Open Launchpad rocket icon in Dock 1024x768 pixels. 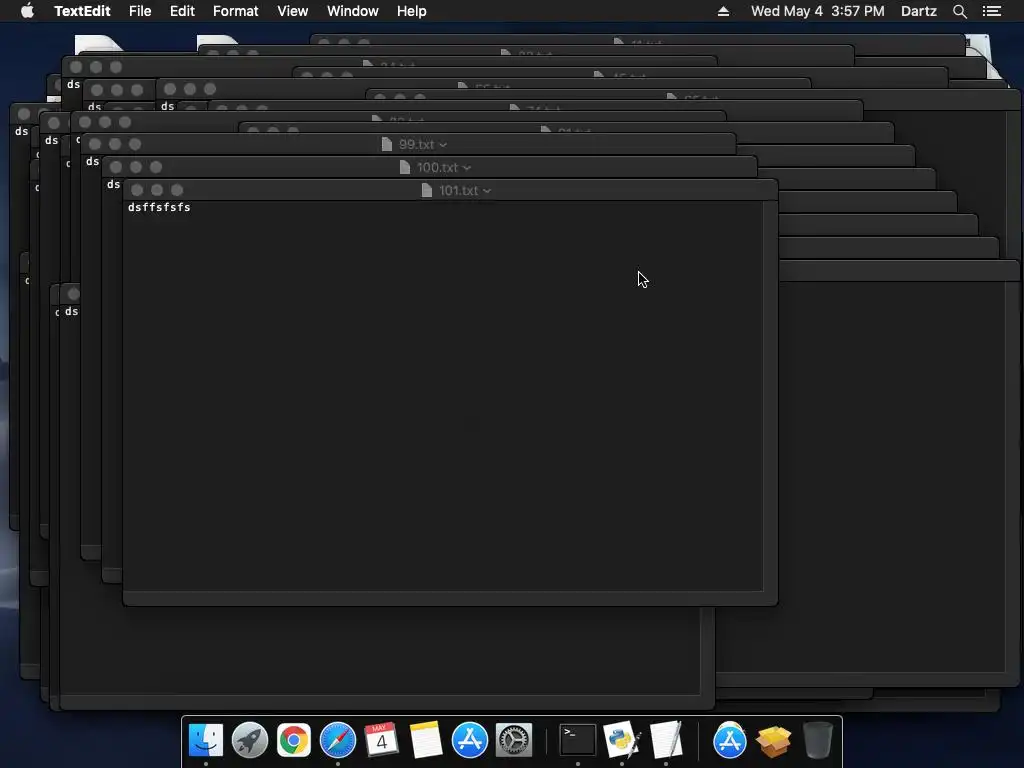pyautogui.click(x=249, y=740)
